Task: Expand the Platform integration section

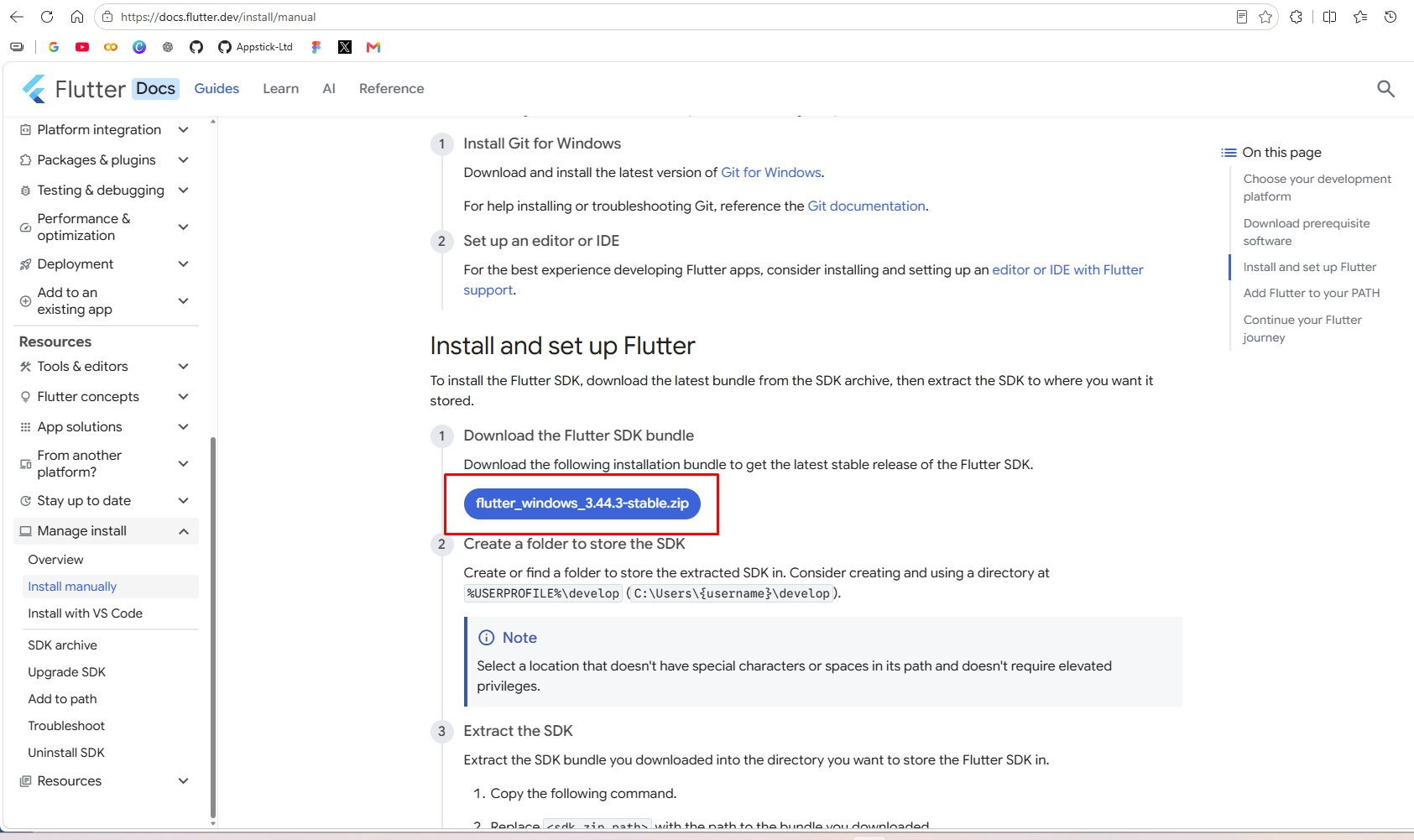Action: 106,130
